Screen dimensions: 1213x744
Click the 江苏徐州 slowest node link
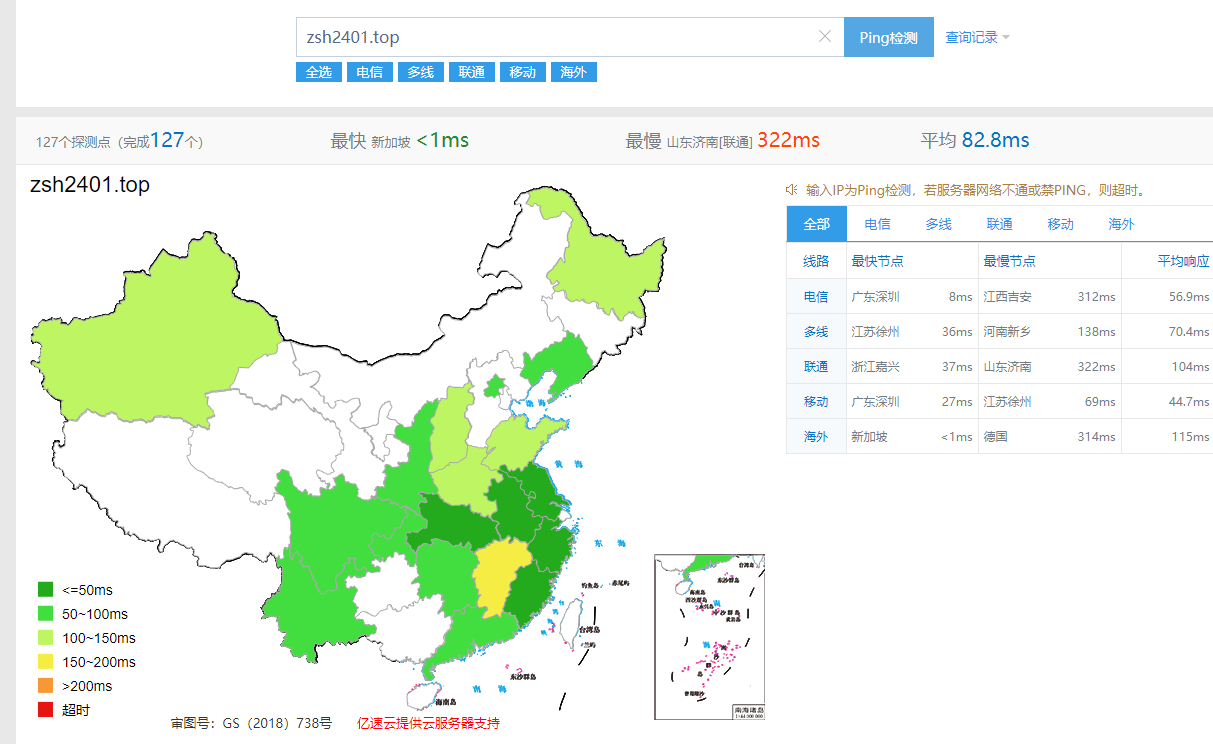(x=1007, y=401)
